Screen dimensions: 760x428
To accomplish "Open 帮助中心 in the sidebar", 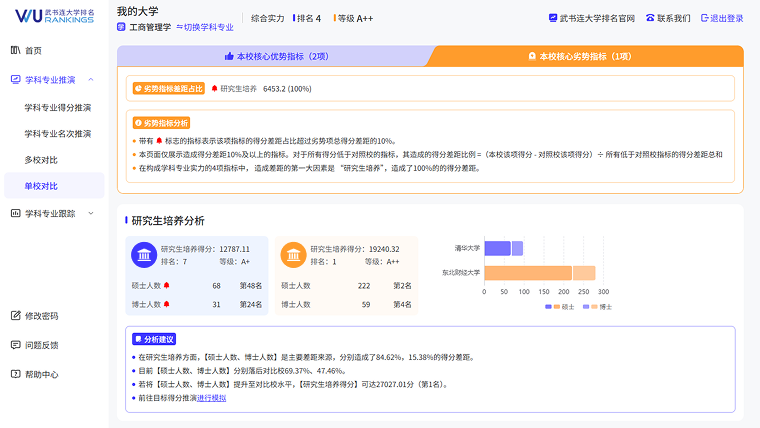I will coord(41,375).
